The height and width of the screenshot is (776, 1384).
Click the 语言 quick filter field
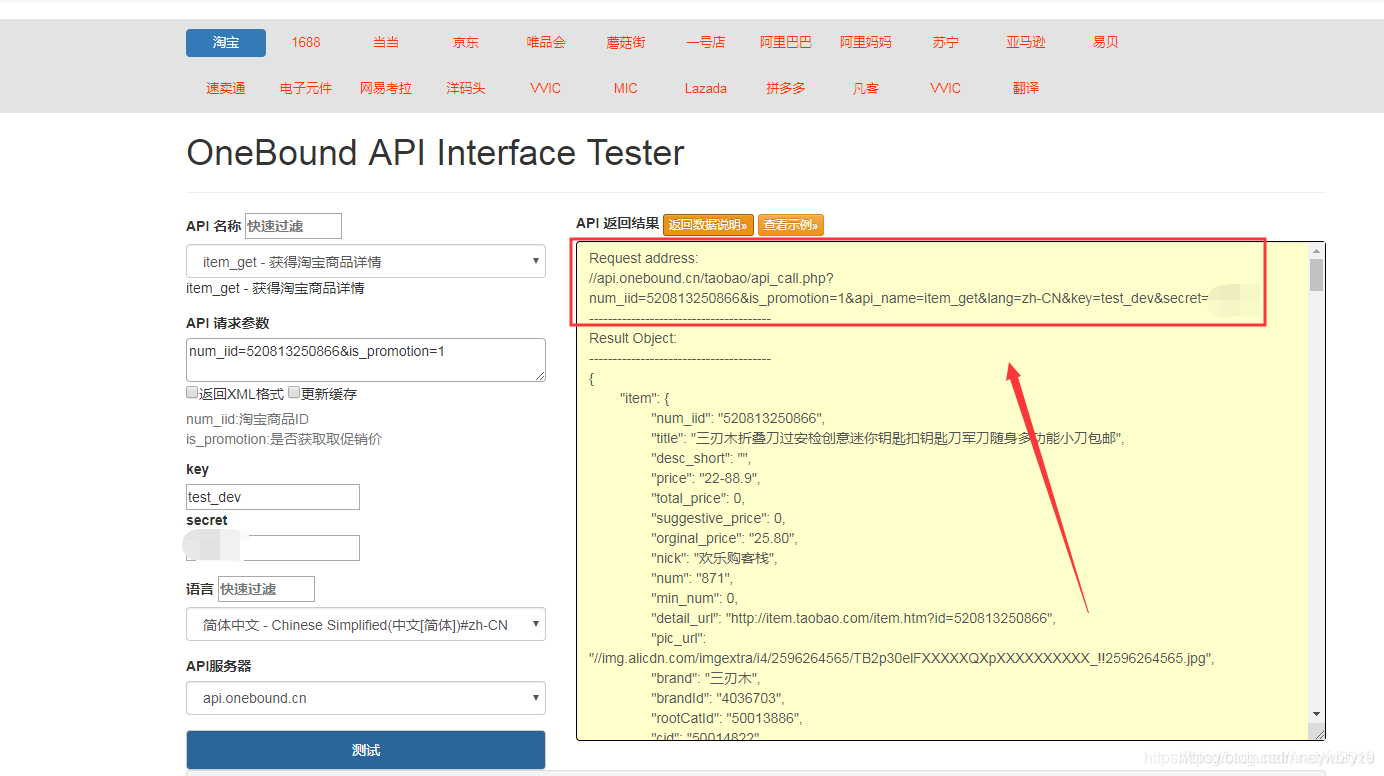pyautogui.click(x=266, y=589)
